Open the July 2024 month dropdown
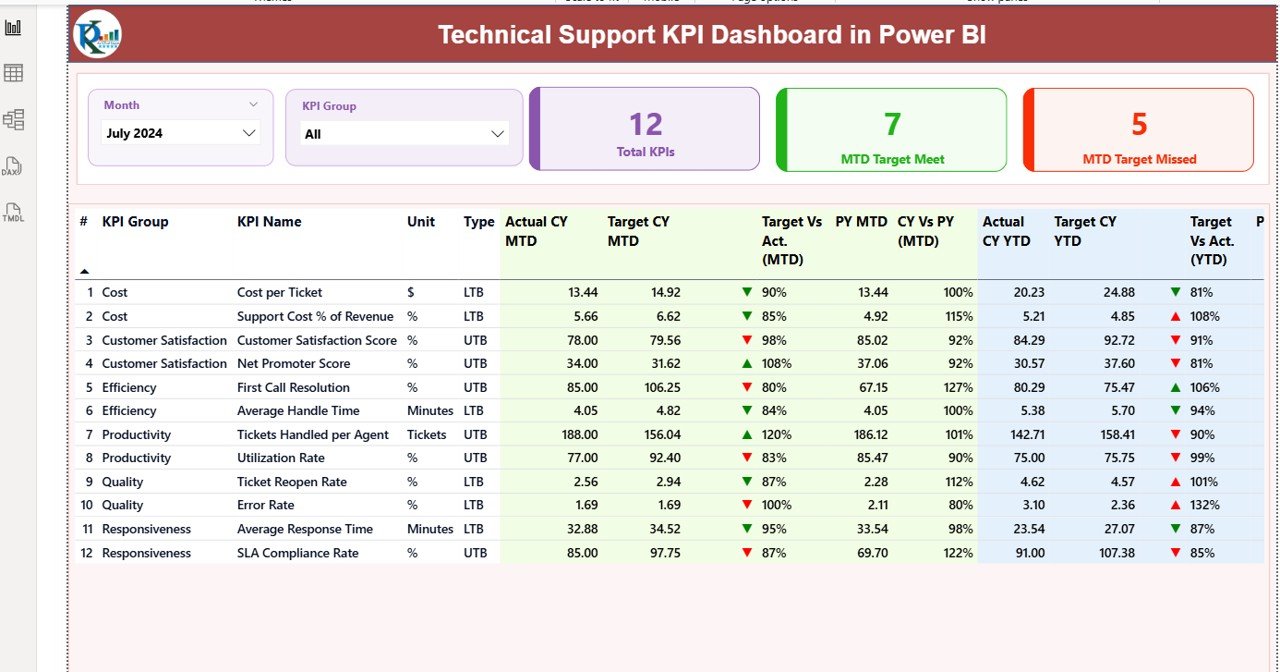Image resolution: width=1280 pixels, height=672 pixels. coord(181,133)
